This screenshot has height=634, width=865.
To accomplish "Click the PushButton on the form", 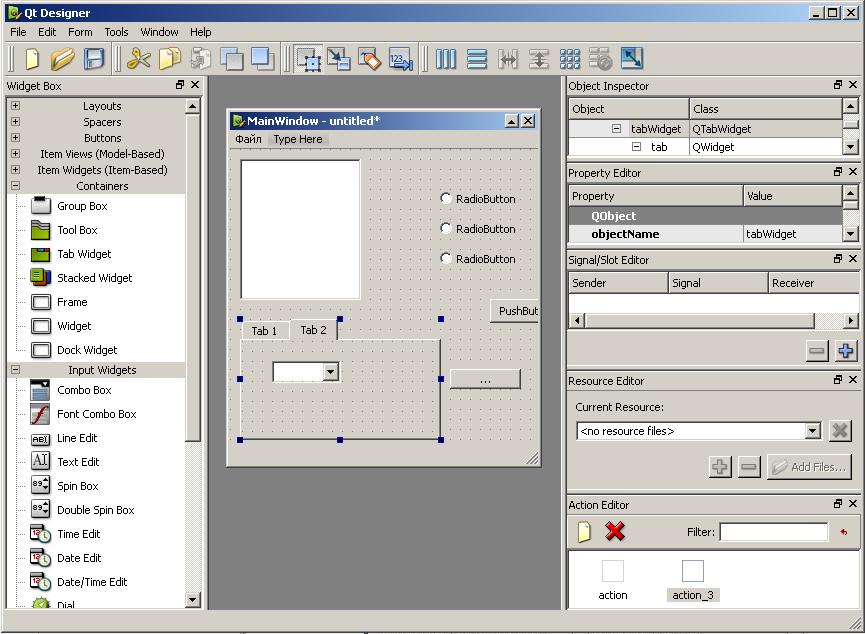I will pos(517,311).
